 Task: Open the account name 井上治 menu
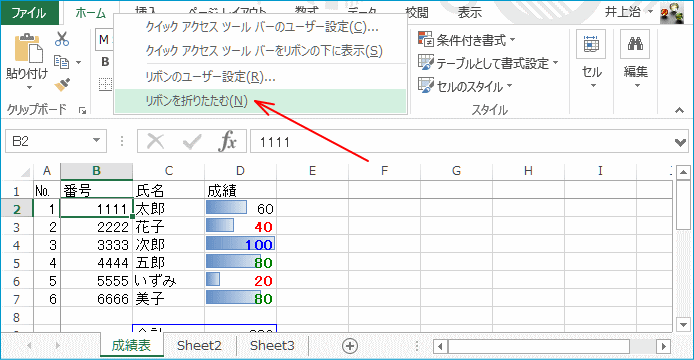point(628,12)
